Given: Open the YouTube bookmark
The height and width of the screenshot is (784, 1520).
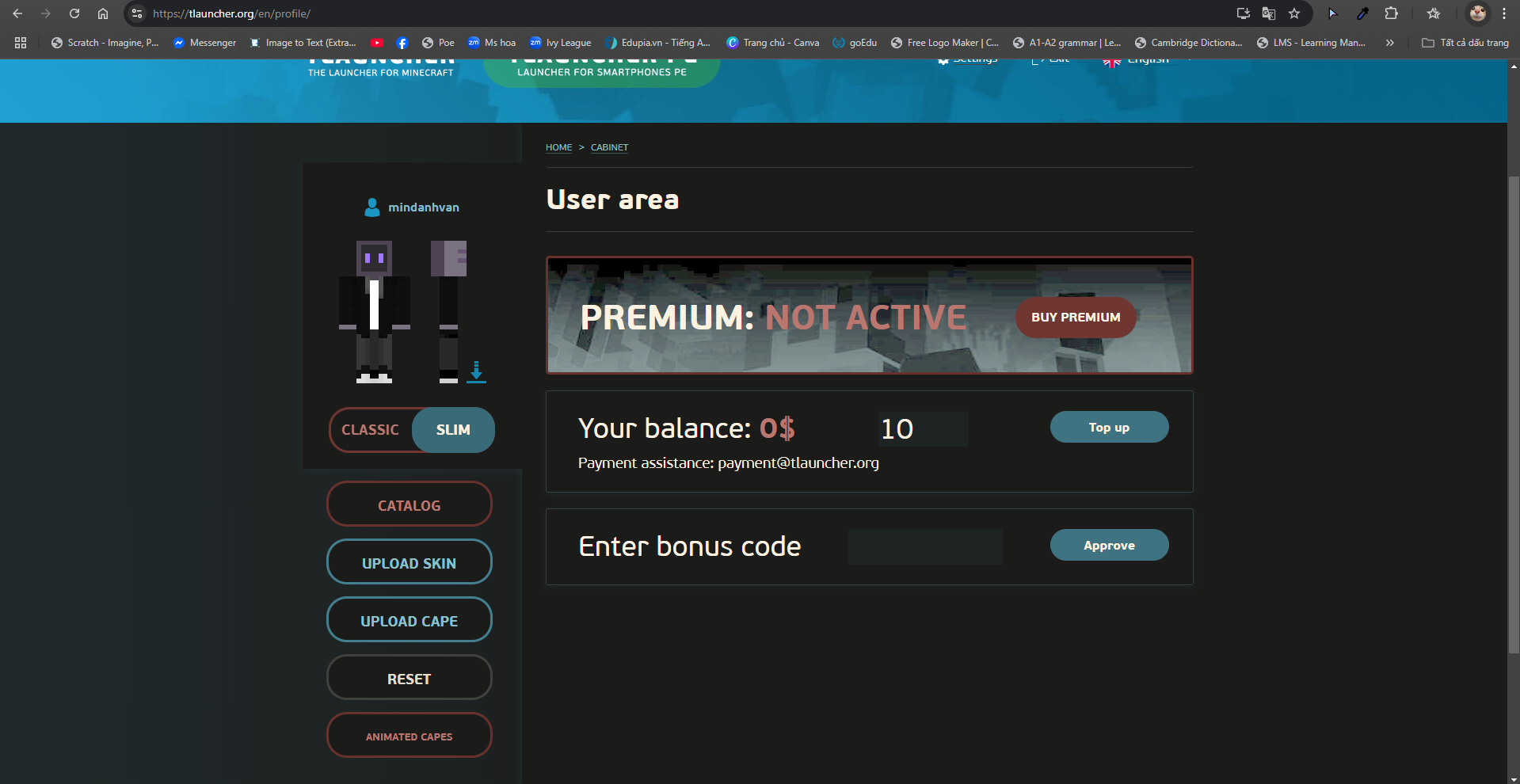Looking at the screenshot, I should pos(377,43).
